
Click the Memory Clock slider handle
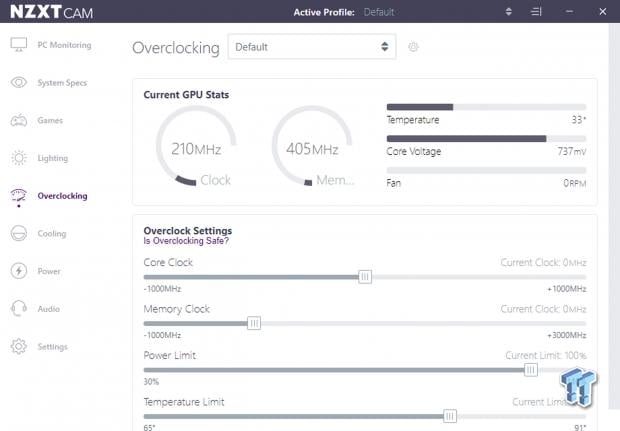(x=254, y=323)
